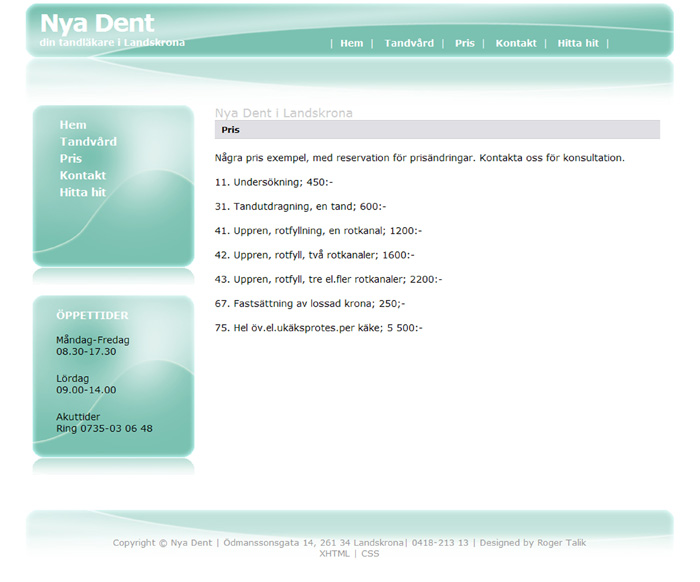Click the XHTML validation link in footer
700x582 pixels.
click(334, 554)
